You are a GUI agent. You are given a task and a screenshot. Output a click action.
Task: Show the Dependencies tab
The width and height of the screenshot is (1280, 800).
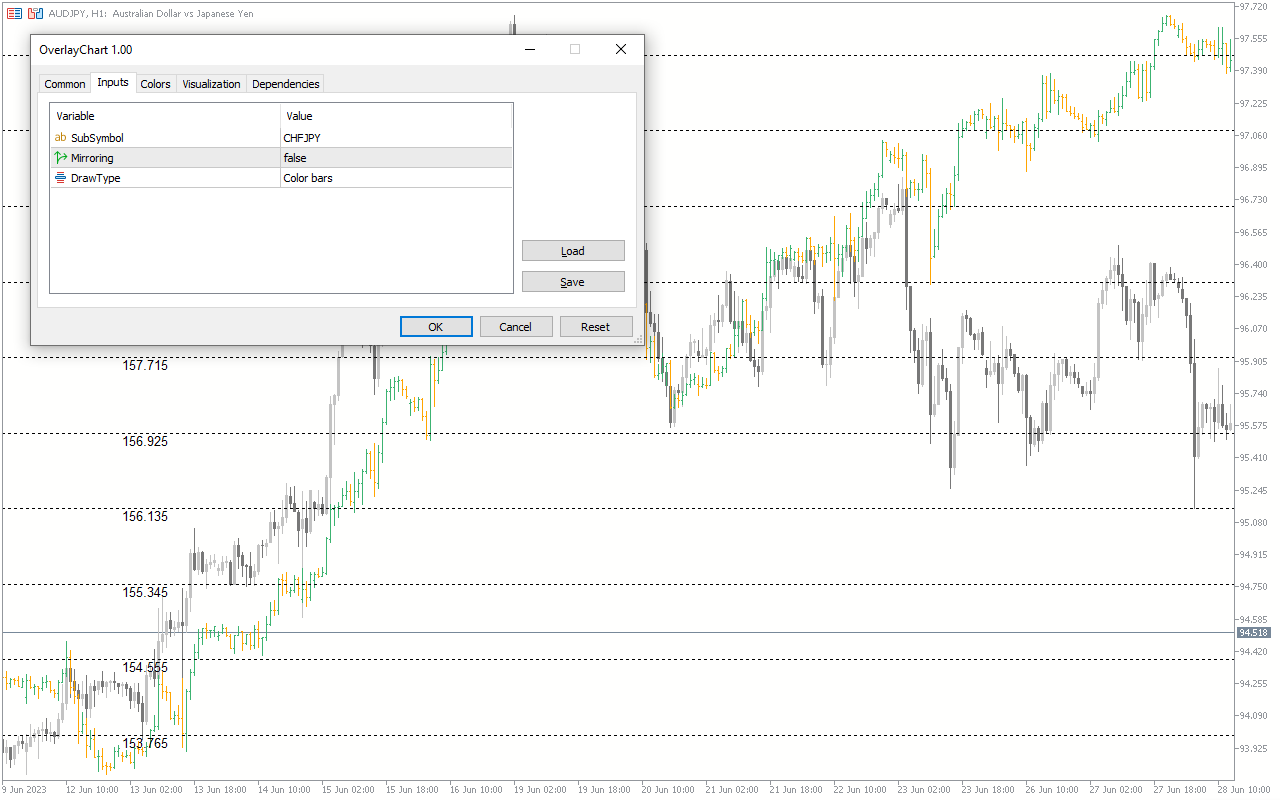point(286,84)
